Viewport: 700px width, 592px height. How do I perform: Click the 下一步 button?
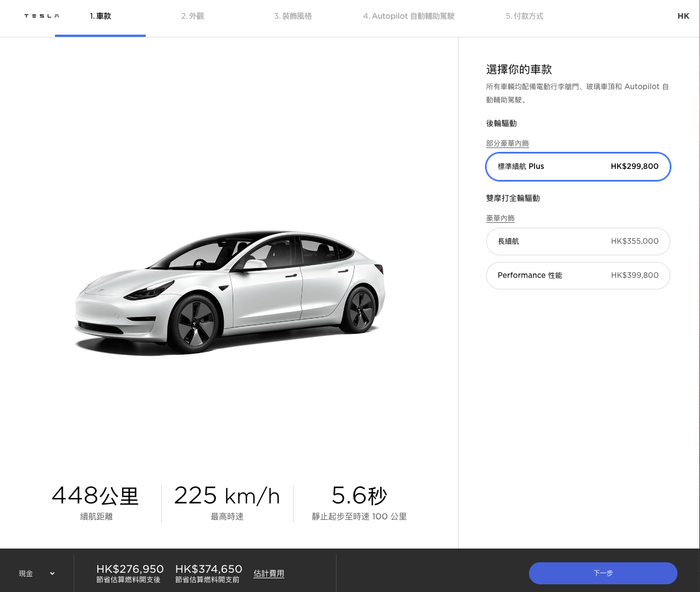coord(603,573)
